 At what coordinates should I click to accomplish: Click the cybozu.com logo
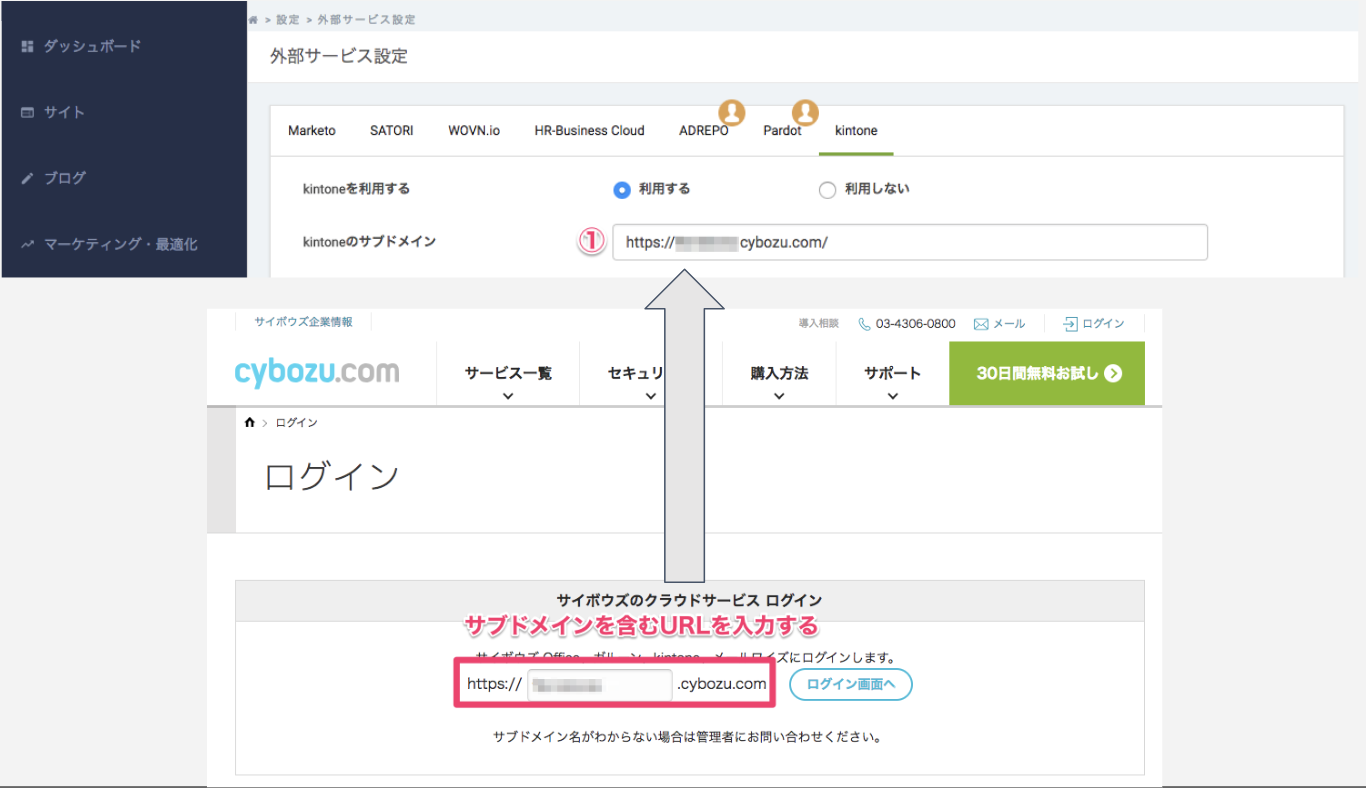[x=317, y=373]
